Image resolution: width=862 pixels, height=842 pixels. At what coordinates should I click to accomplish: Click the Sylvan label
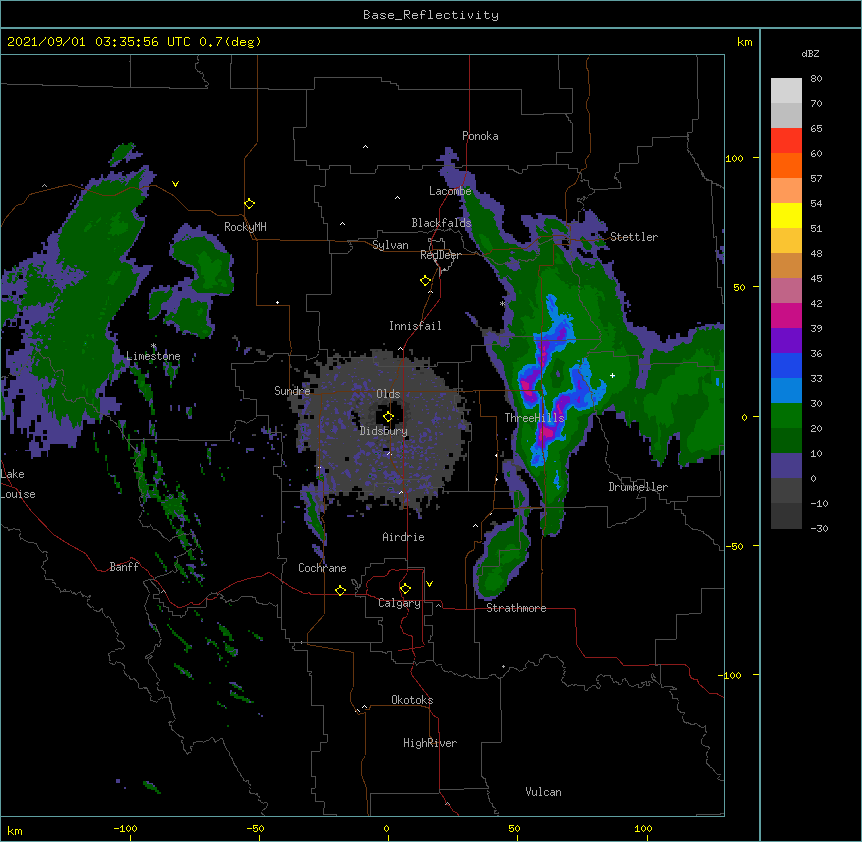click(x=390, y=245)
